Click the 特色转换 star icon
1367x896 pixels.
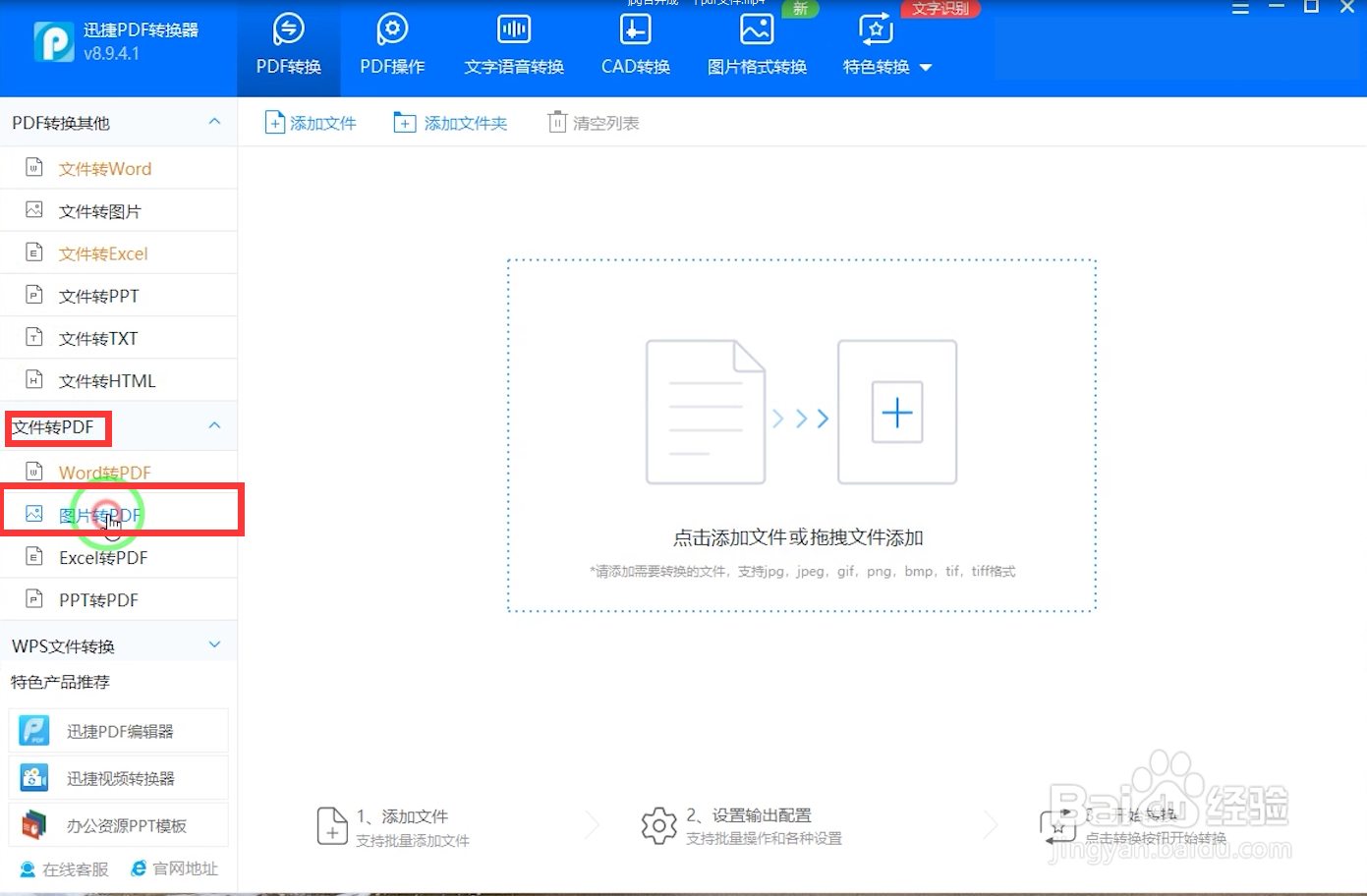click(876, 28)
